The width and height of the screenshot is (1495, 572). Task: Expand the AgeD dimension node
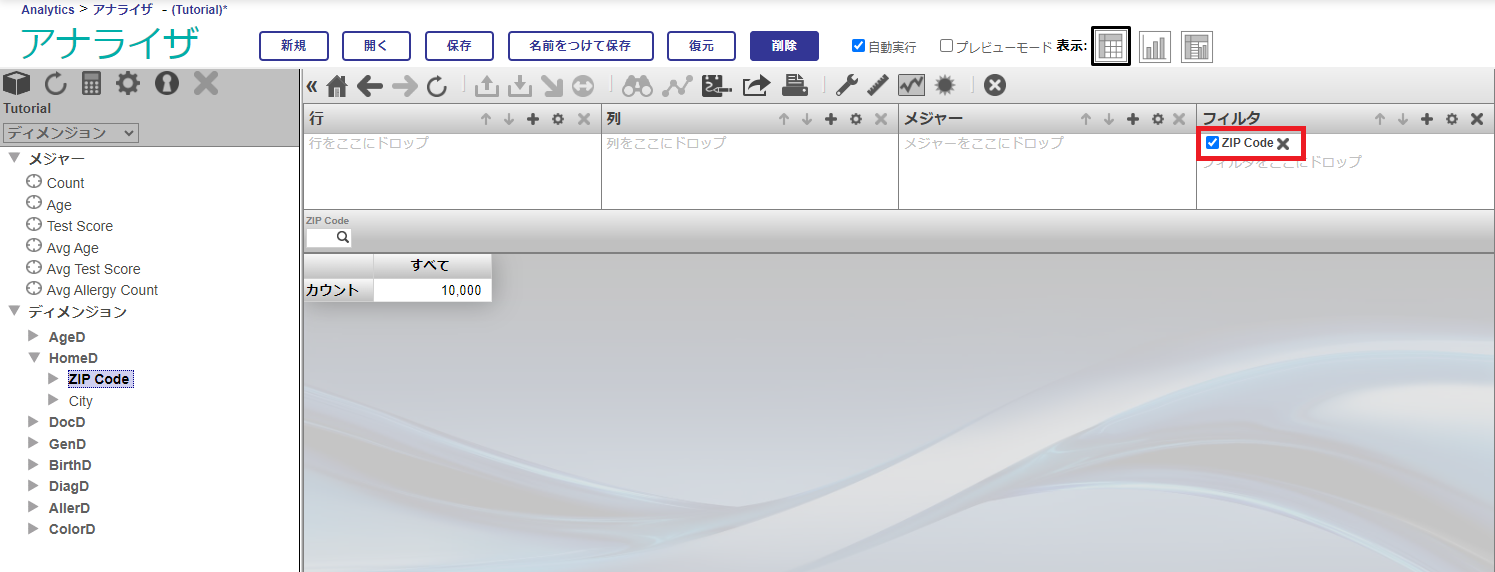(x=34, y=336)
